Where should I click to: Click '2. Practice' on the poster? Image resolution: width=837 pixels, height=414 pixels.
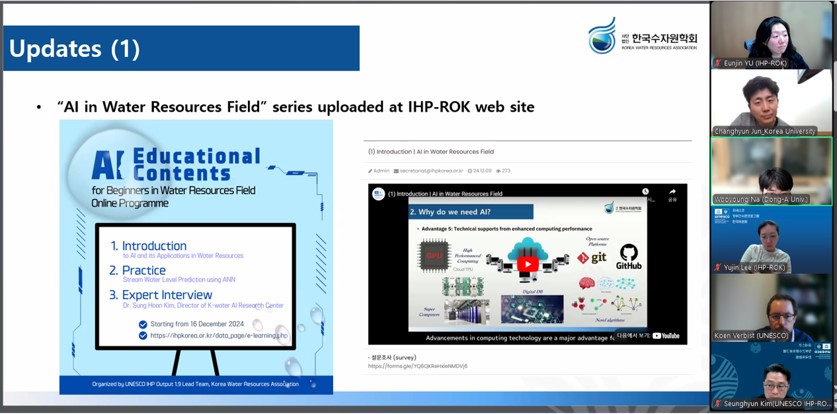pyautogui.click(x=138, y=270)
